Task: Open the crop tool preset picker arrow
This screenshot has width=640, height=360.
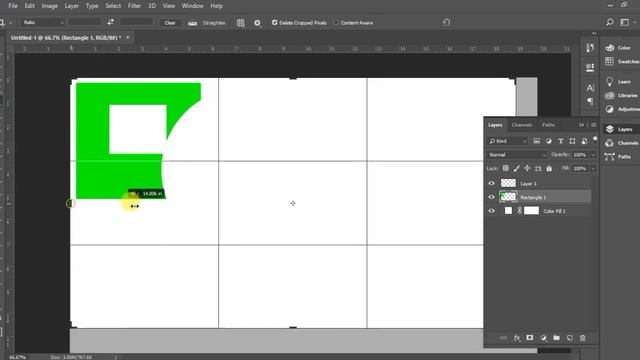Action: coord(10,23)
